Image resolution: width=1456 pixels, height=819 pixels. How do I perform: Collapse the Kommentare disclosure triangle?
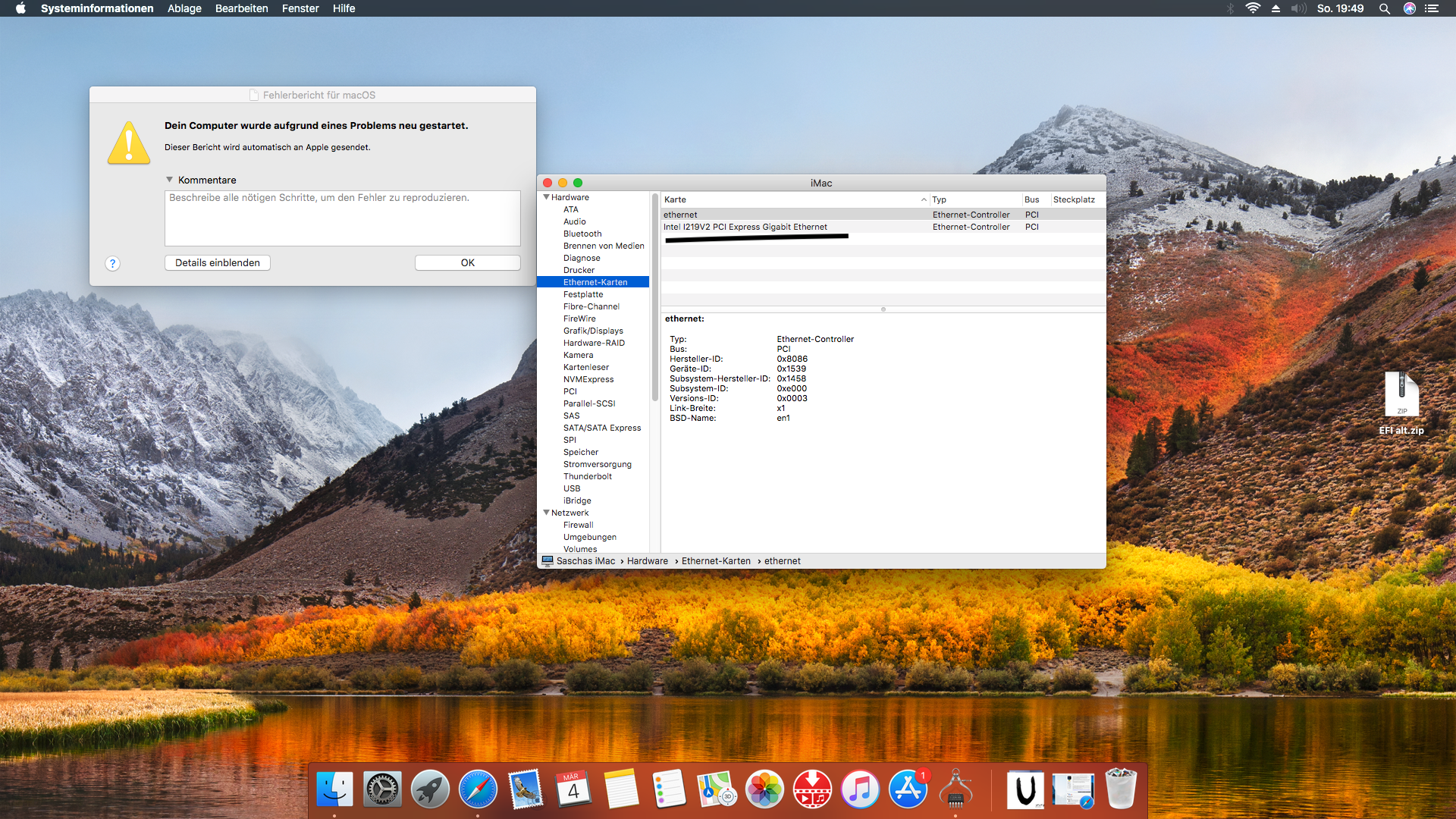tap(170, 180)
